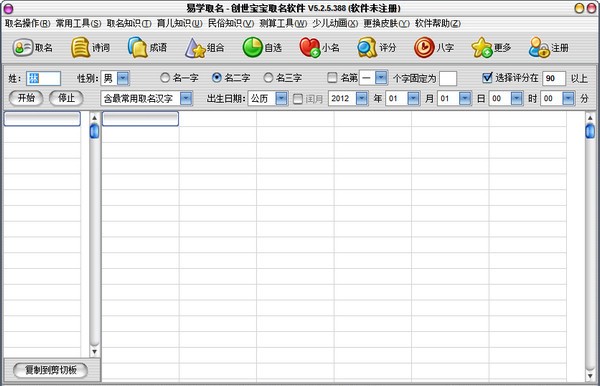Open the 更多 more tools icon
This screenshot has height=386, width=600.
pyautogui.click(x=491, y=48)
